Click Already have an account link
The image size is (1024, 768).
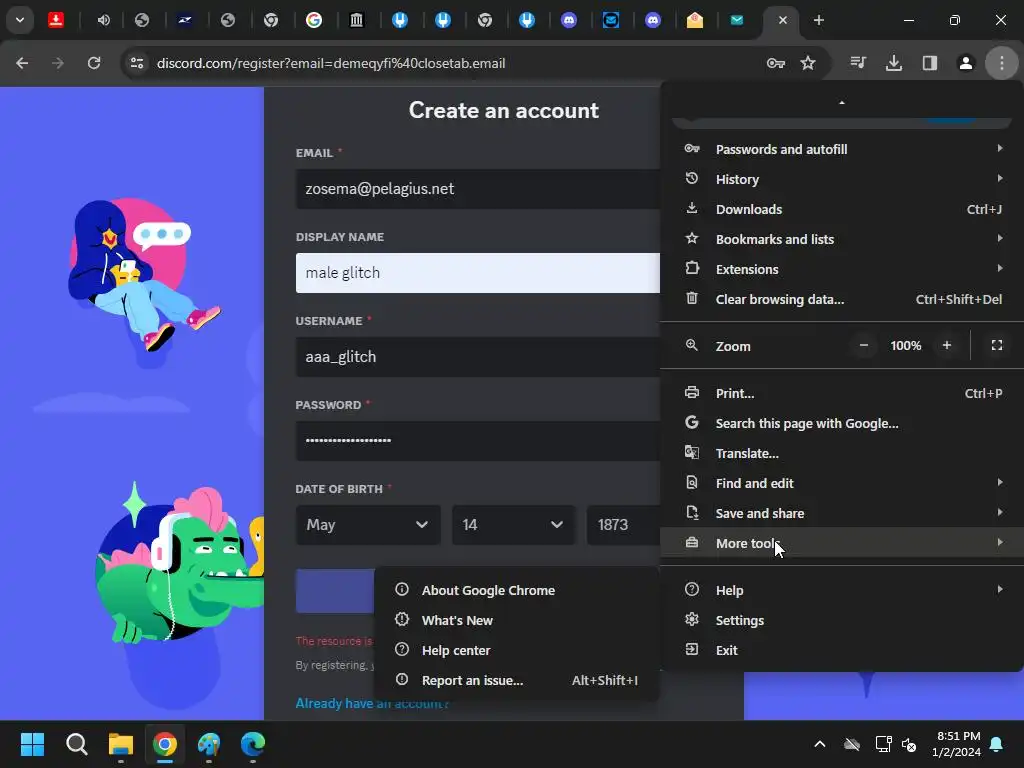click(372, 703)
